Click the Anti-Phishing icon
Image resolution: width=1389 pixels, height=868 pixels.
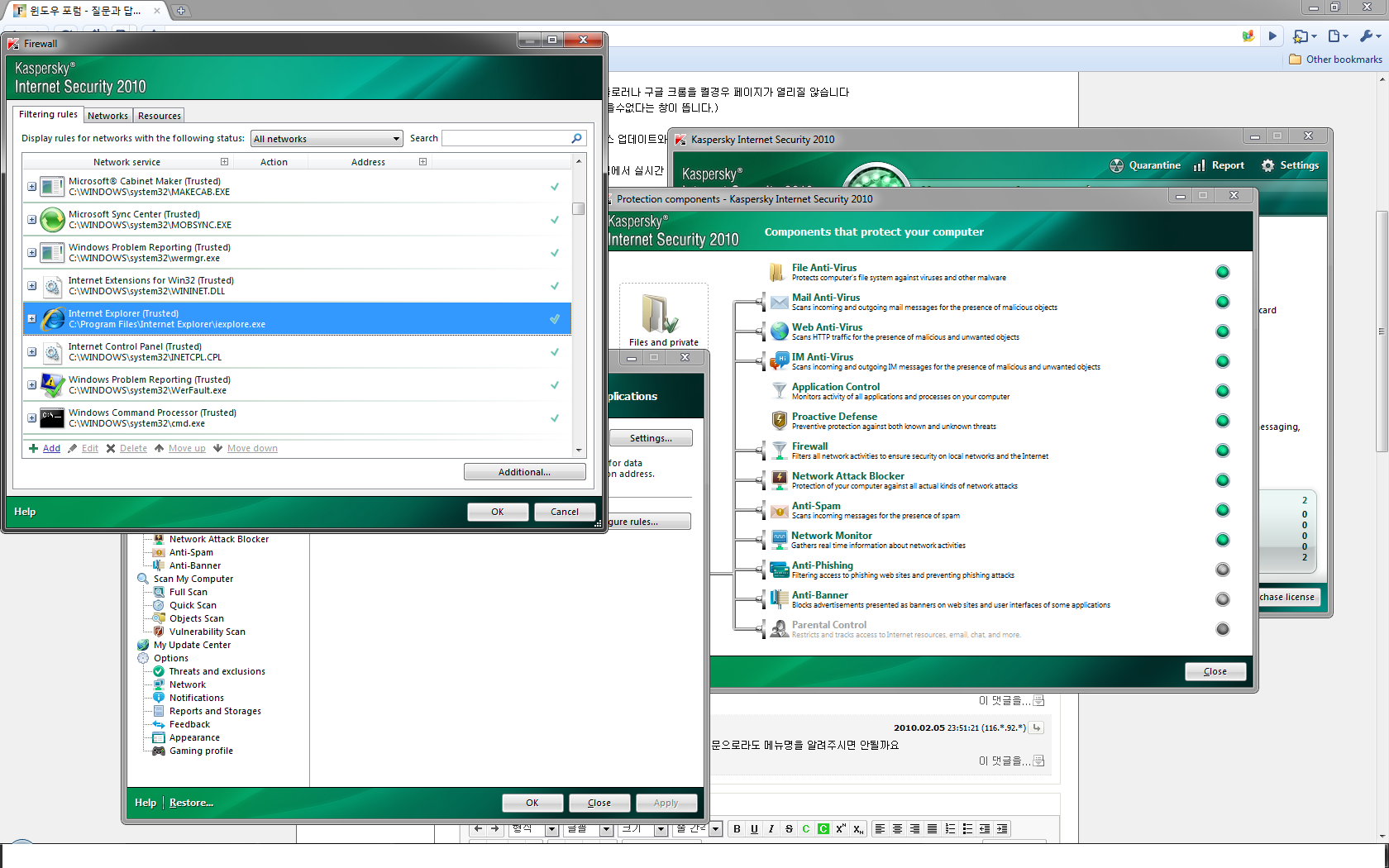[779, 570]
